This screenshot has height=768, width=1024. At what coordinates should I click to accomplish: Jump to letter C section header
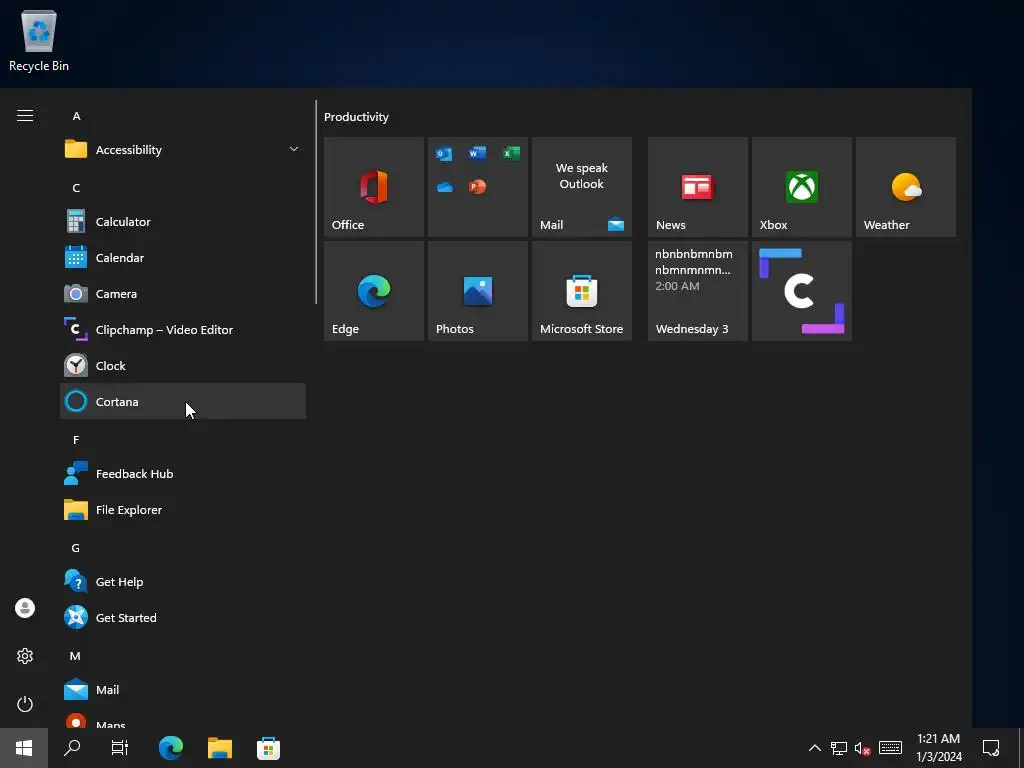tap(76, 187)
